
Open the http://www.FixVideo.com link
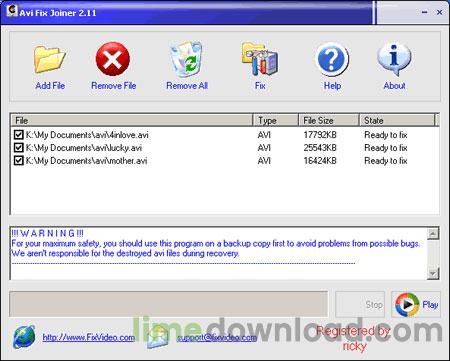pos(89,337)
